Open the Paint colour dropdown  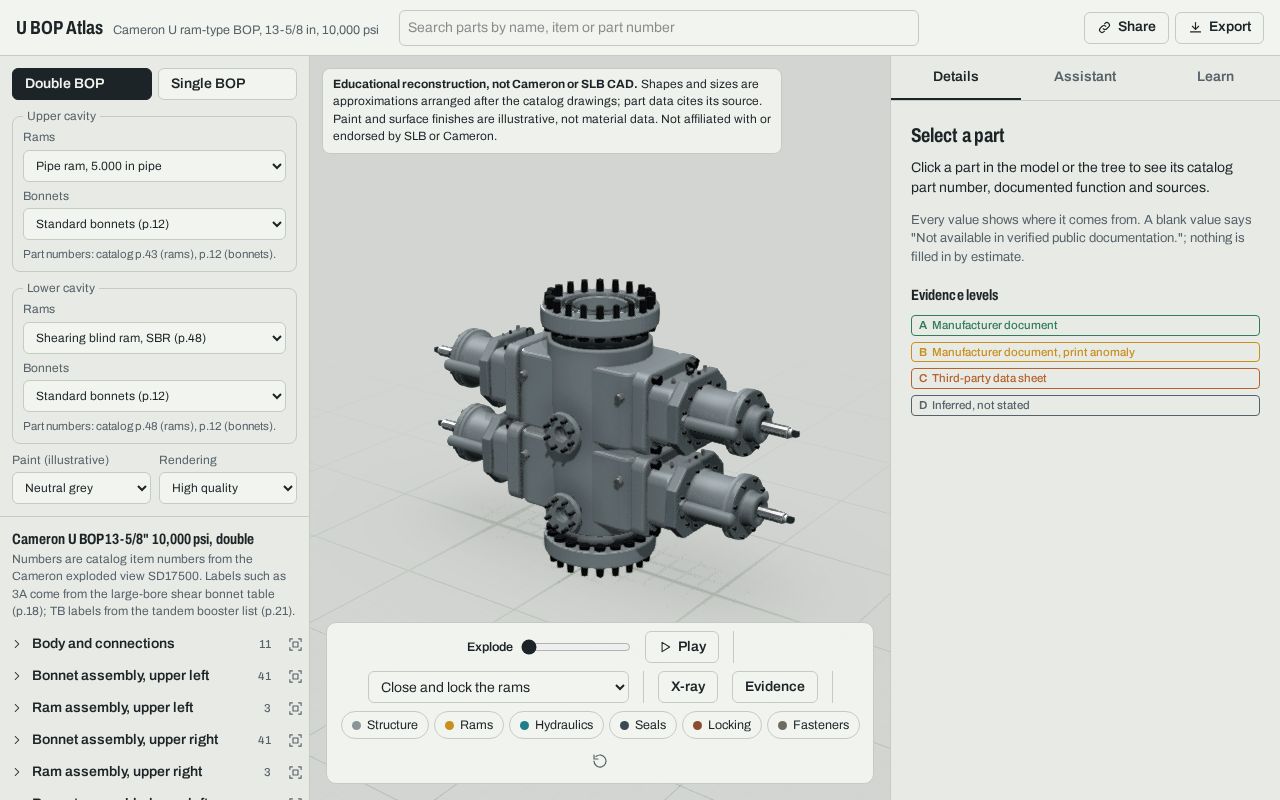coord(81,488)
